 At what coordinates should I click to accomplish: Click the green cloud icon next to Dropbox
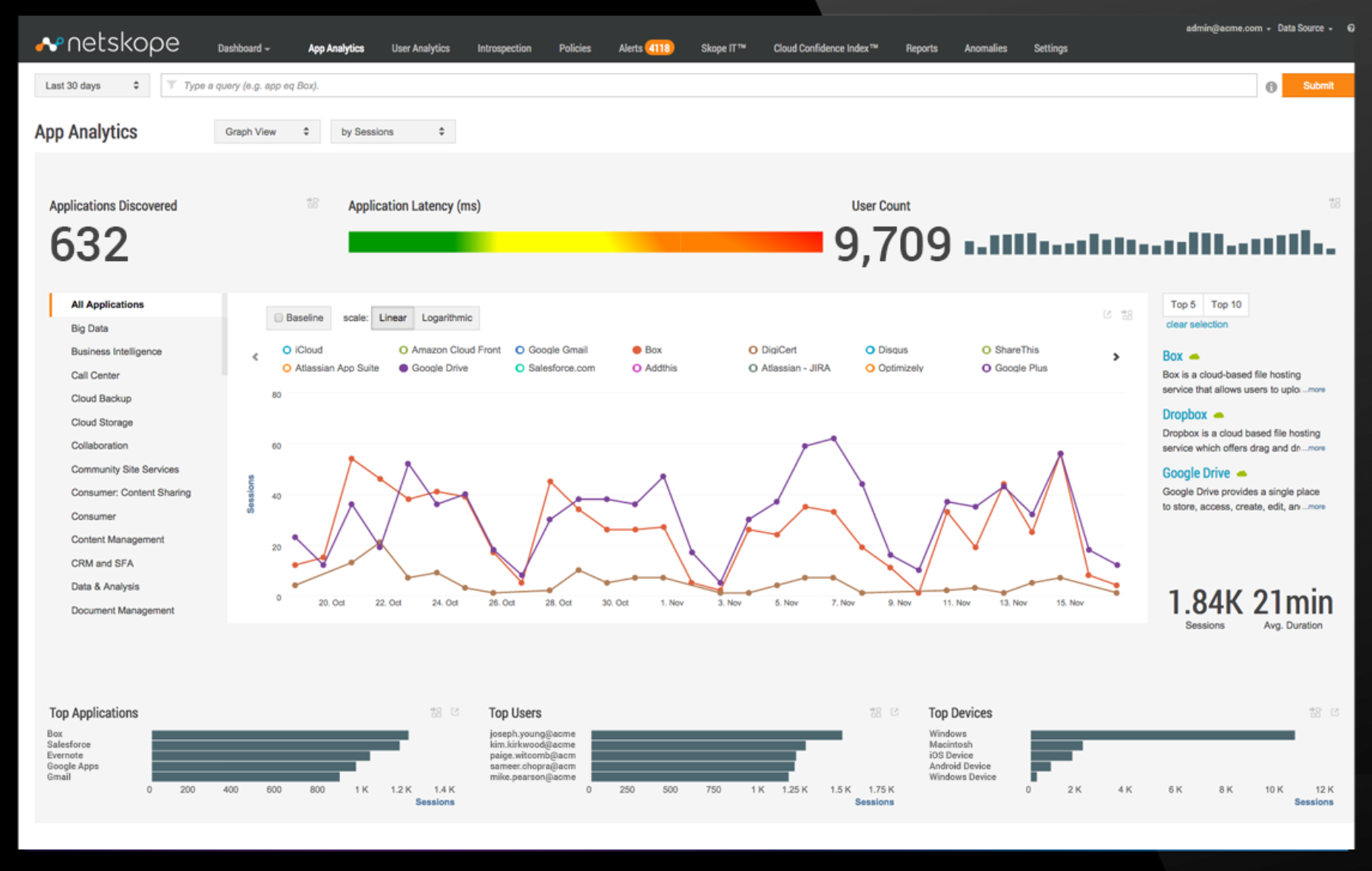tap(1219, 415)
